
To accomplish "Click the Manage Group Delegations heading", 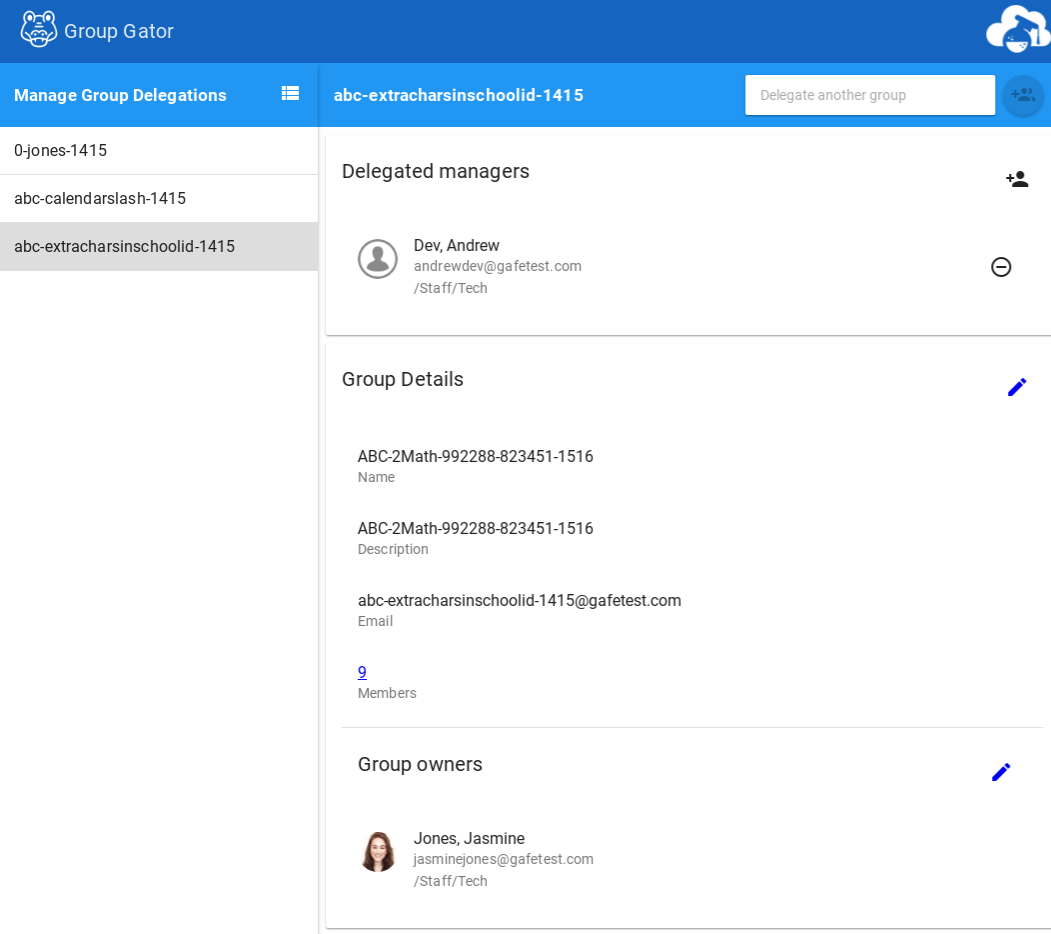I will (x=120, y=95).
